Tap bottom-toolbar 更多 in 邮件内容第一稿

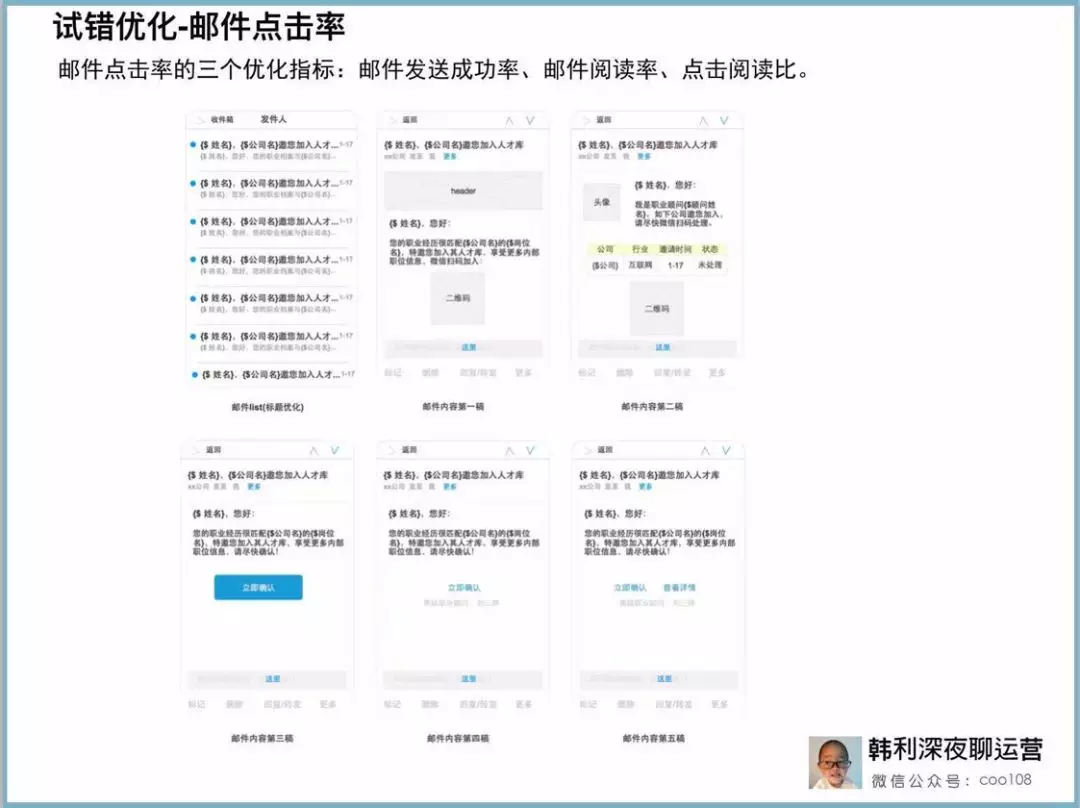point(523,373)
